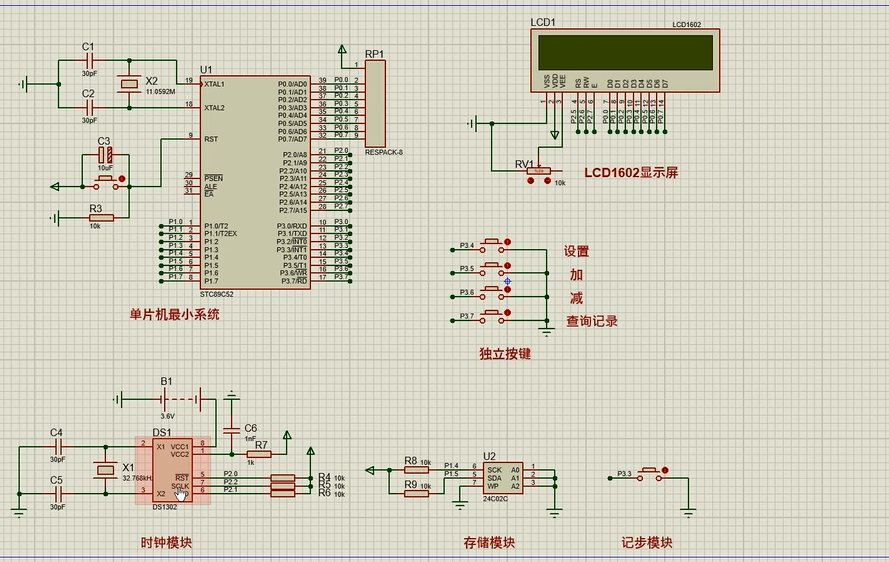
Task: Click the 11.0592M value under X2
Action: (160, 91)
